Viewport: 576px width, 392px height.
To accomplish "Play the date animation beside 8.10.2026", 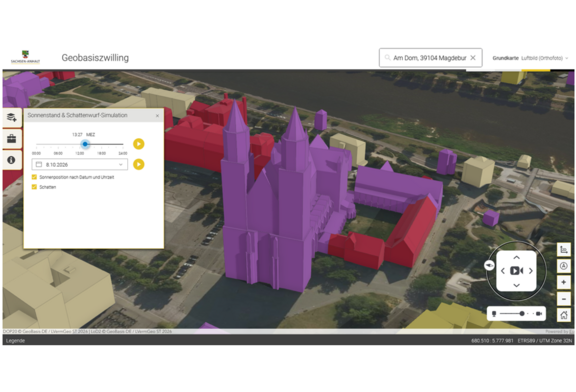I will [138, 164].
